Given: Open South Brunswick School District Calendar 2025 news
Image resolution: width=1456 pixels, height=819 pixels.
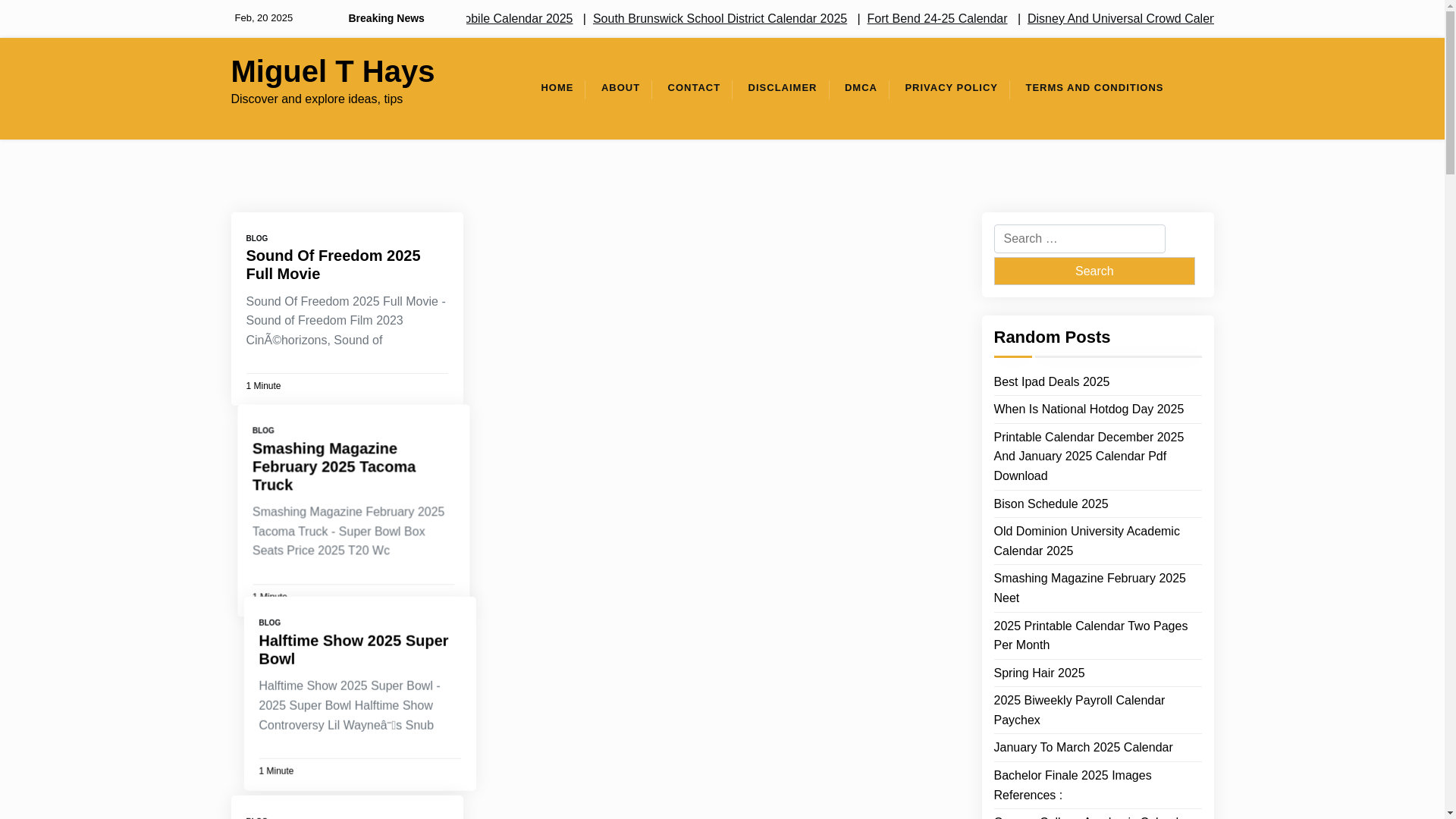Looking at the screenshot, I should click(720, 18).
